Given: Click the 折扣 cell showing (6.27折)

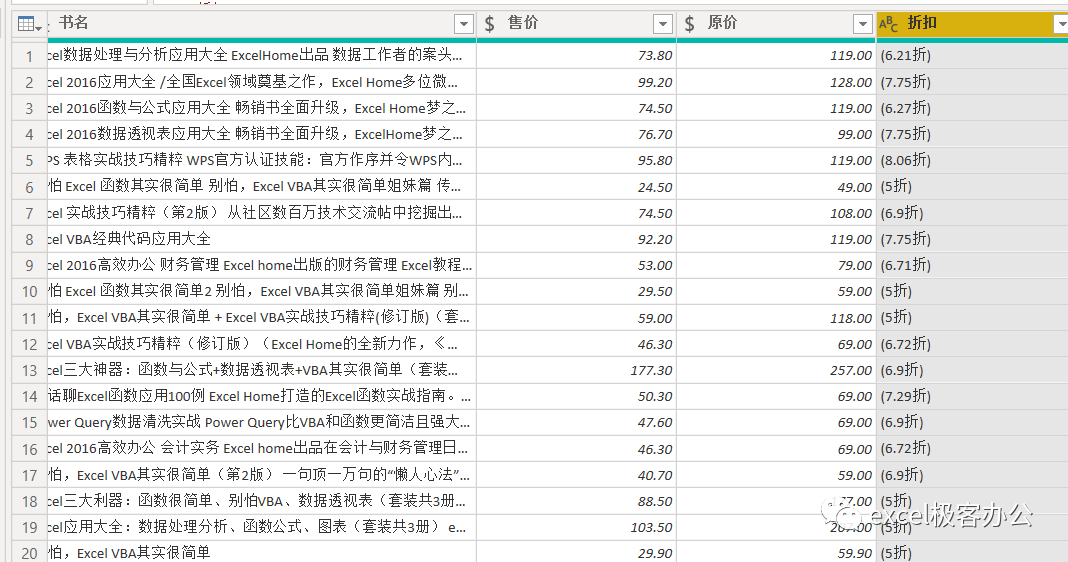Looking at the screenshot, I should coord(972,108).
